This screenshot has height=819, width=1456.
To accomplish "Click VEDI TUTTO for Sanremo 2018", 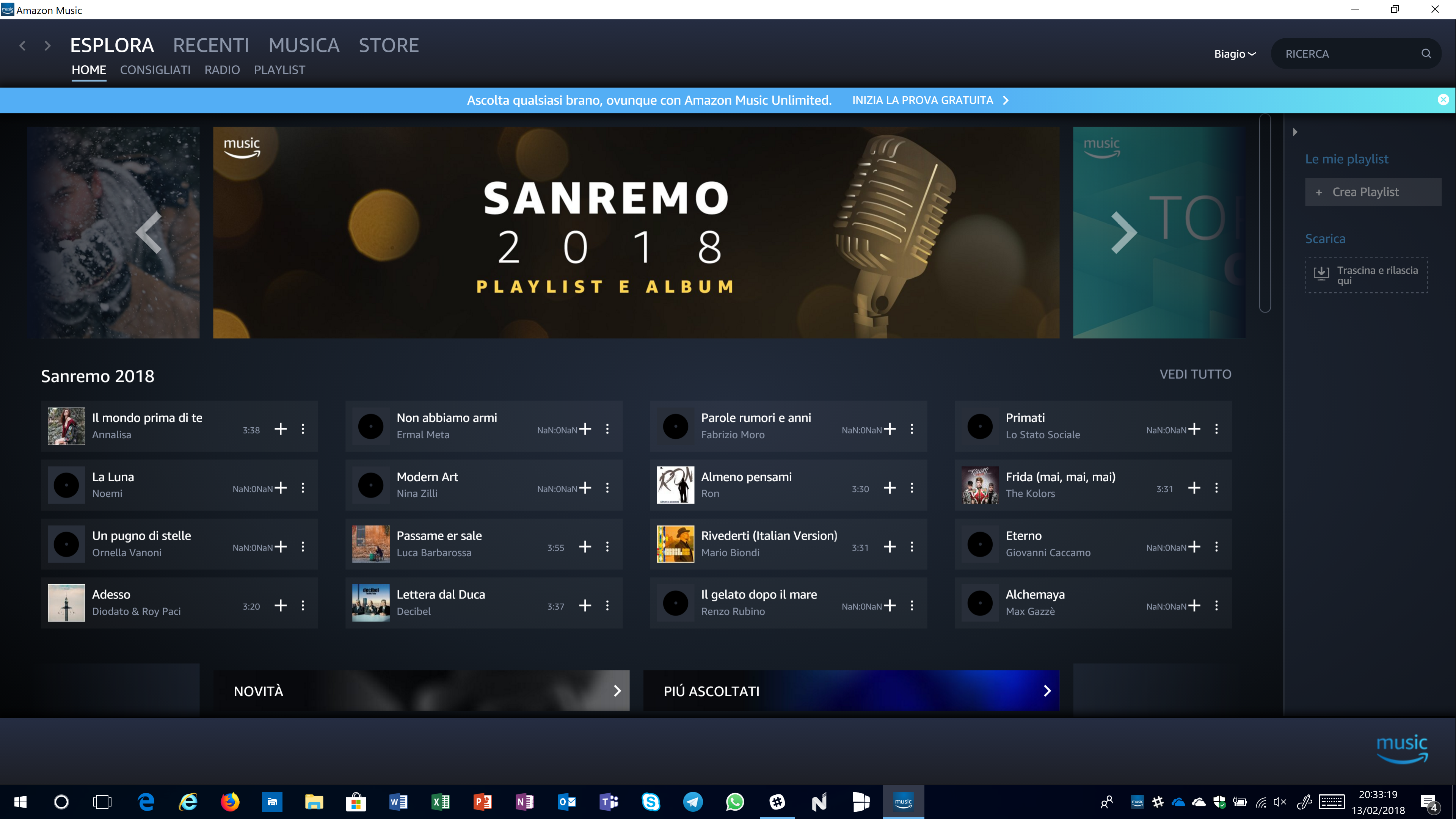I will [x=1196, y=374].
